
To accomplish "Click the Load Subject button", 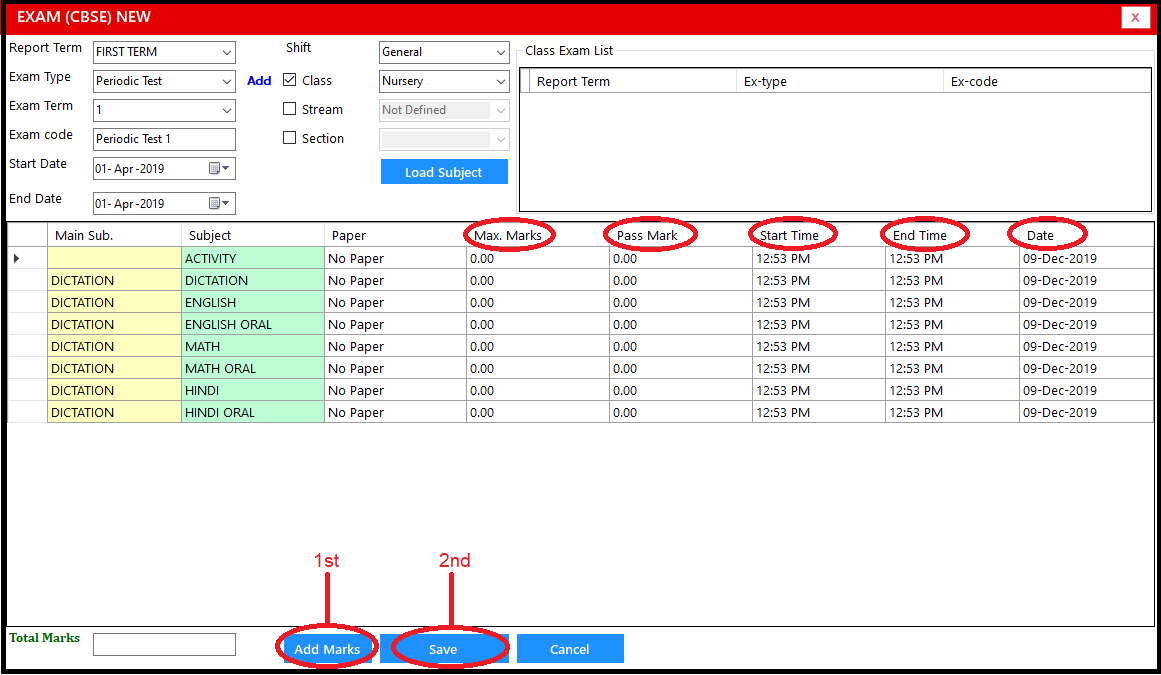I will click(444, 172).
